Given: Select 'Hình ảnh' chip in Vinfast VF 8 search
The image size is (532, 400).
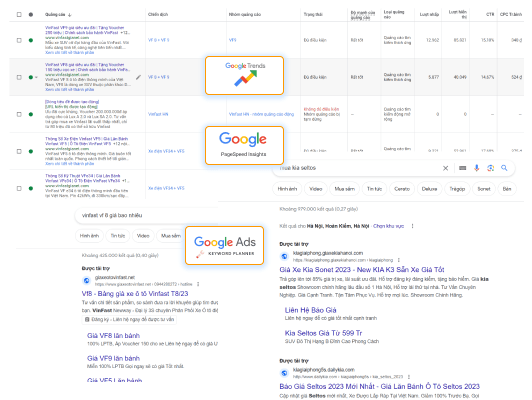Looking at the screenshot, I should (89, 236).
